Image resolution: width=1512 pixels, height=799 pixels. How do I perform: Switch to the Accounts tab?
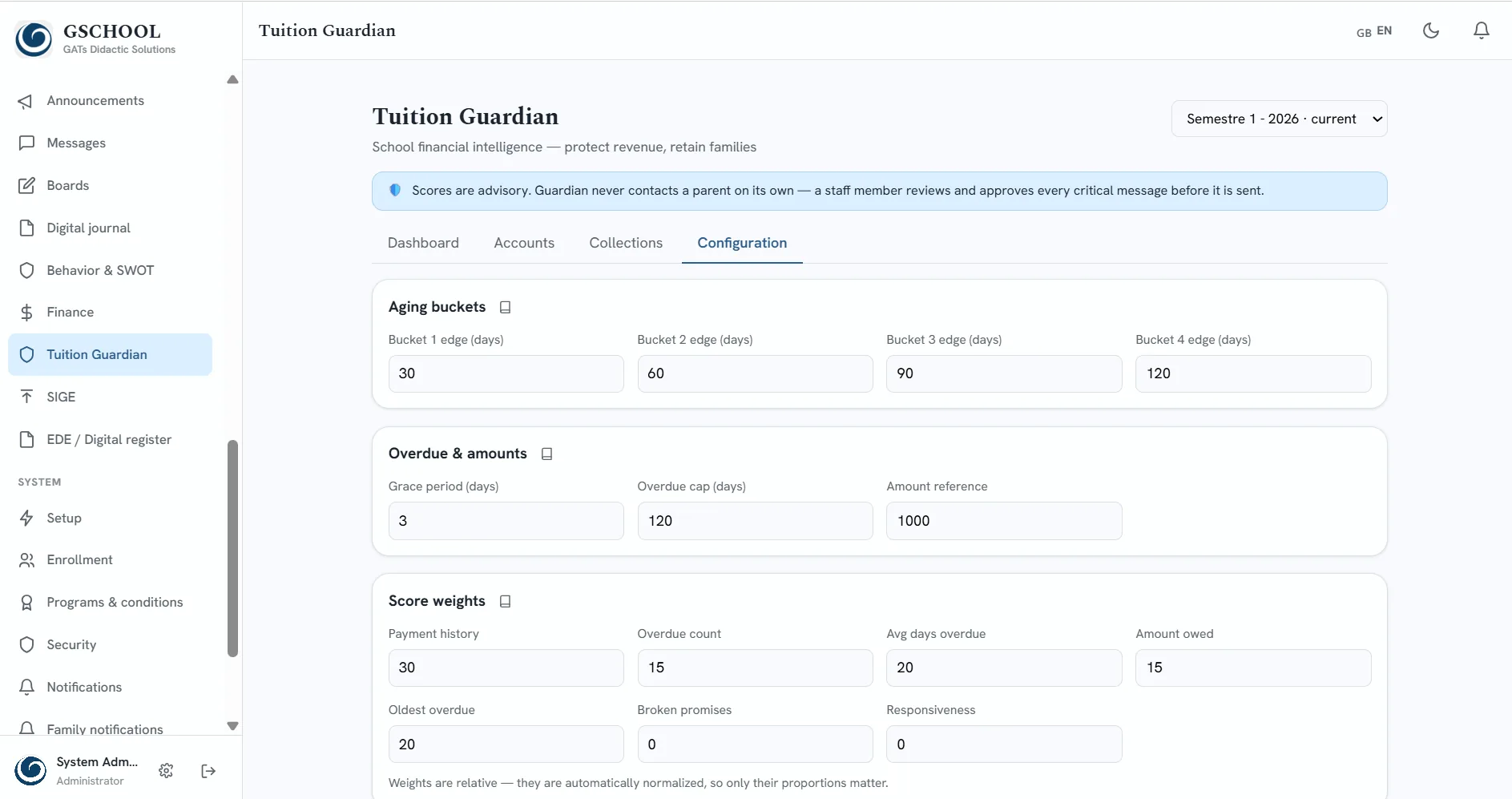coord(524,243)
